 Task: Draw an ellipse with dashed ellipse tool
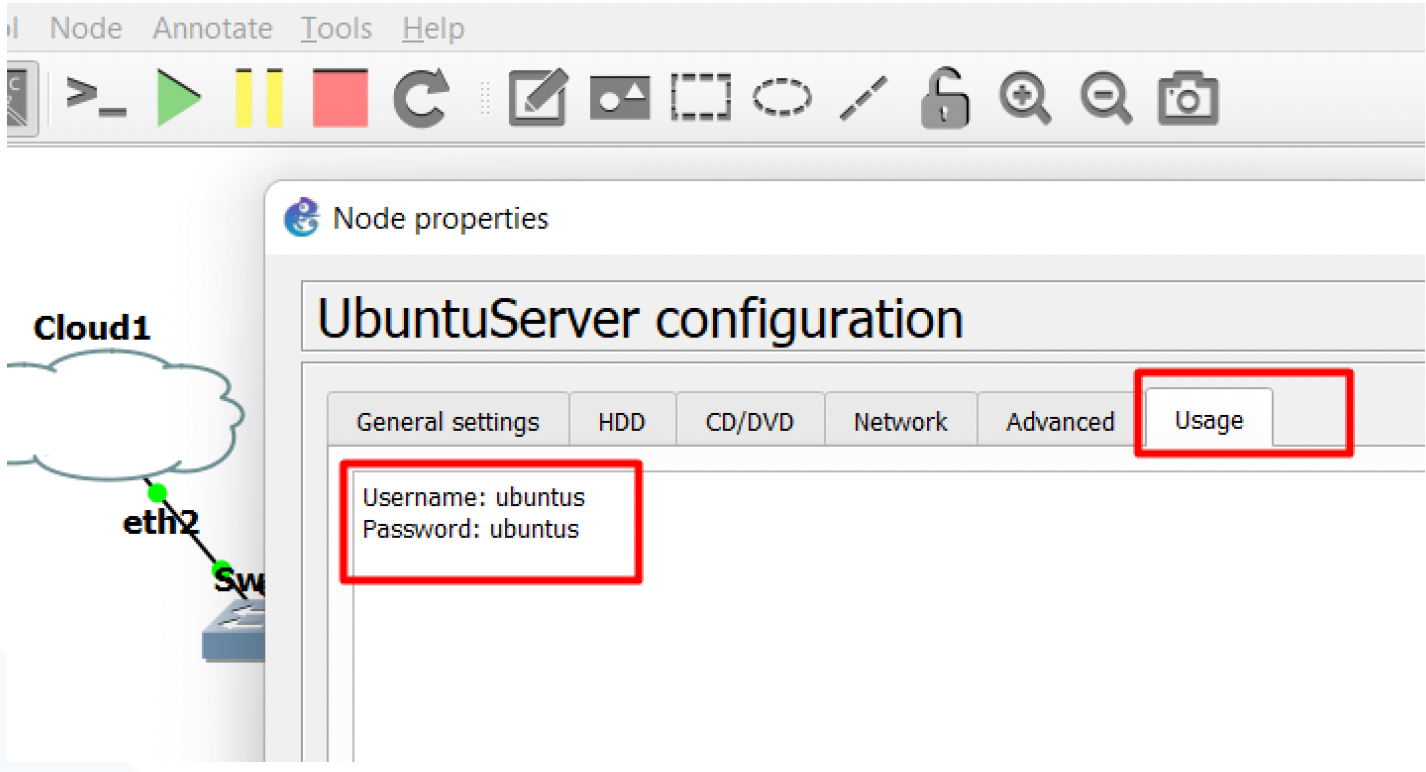click(781, 98)
